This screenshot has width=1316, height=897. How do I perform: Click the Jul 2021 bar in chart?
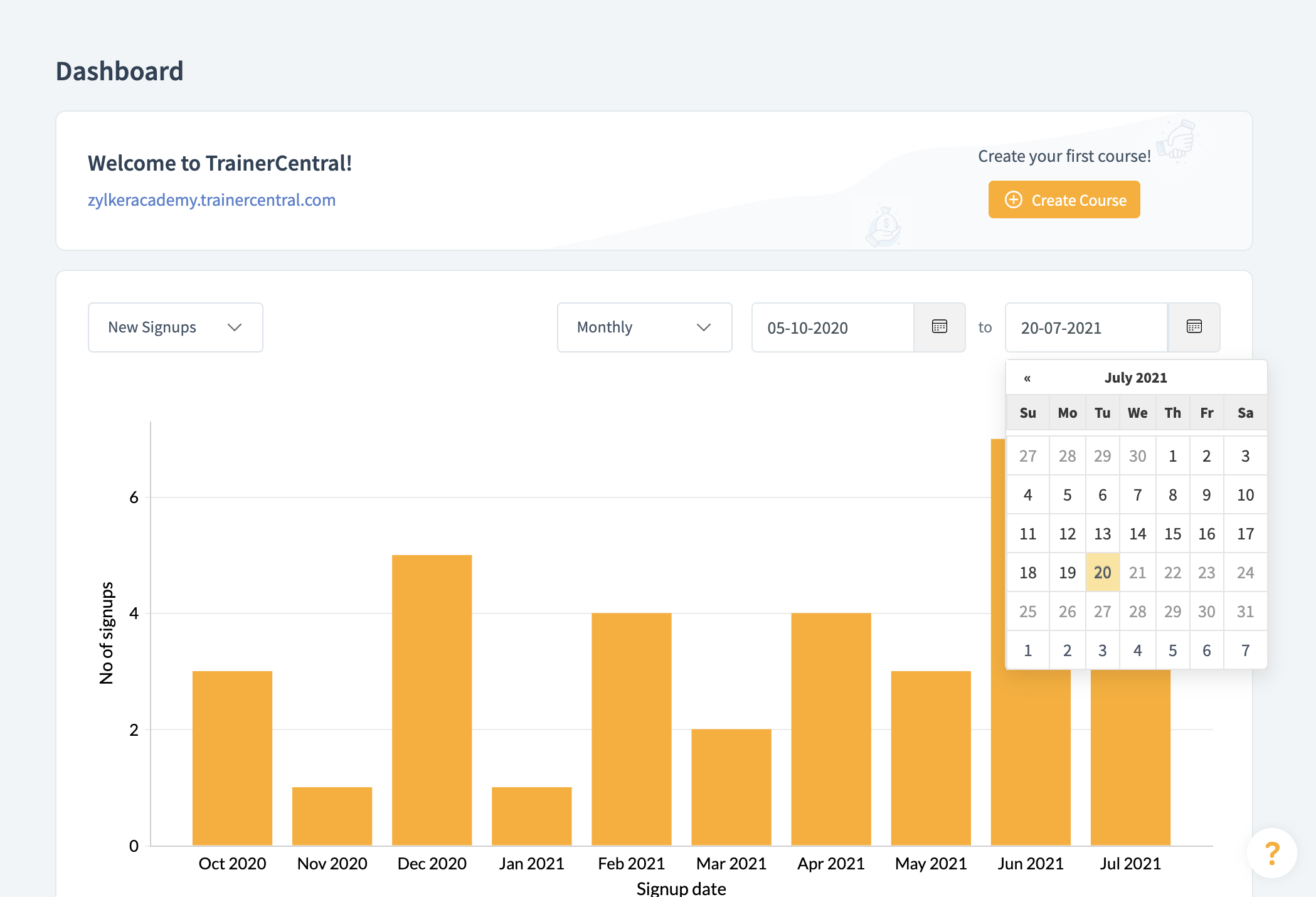(1130, 758)
